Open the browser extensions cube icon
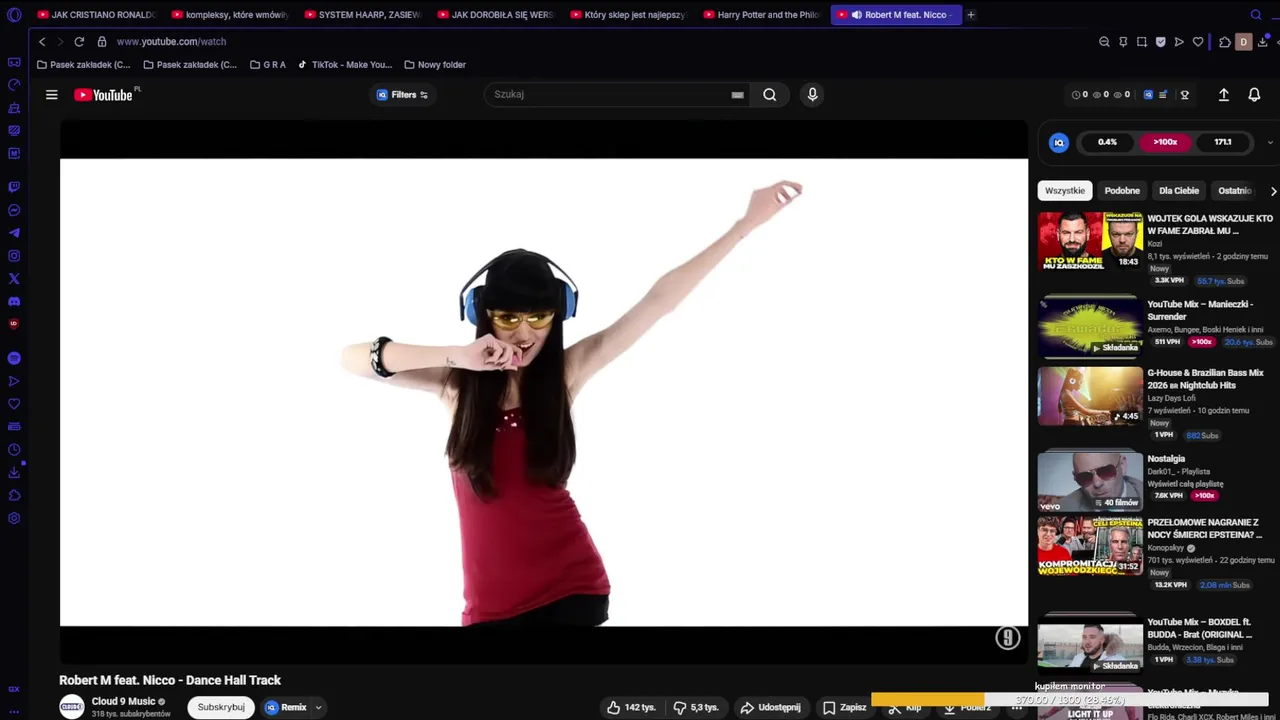This screenshot has height=720, width=1280. (x=1224, y=42)
